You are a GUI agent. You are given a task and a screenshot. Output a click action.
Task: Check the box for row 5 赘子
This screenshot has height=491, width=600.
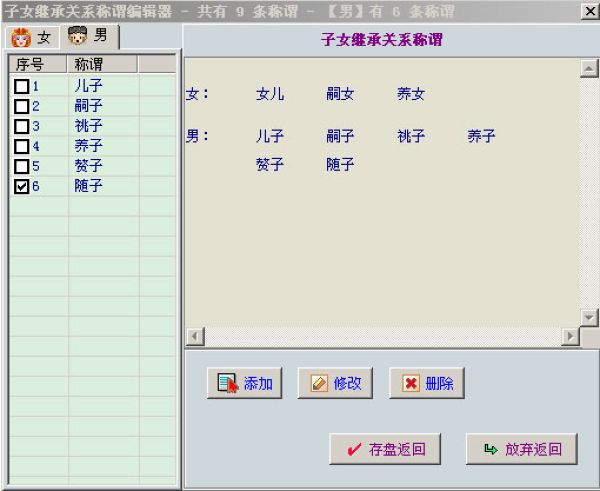click(x=21, y=166)
